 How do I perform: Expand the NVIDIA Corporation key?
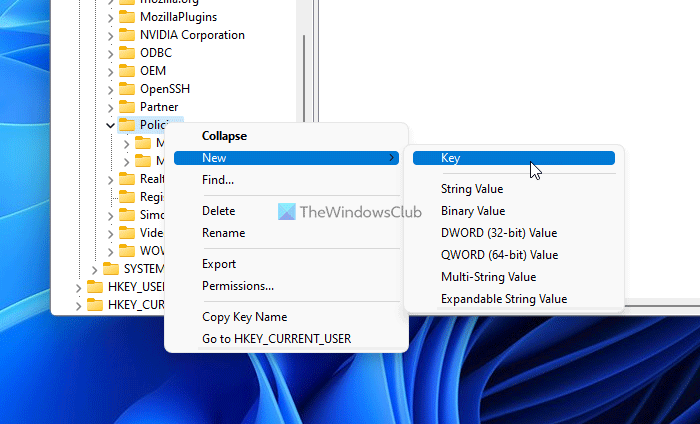110,36
